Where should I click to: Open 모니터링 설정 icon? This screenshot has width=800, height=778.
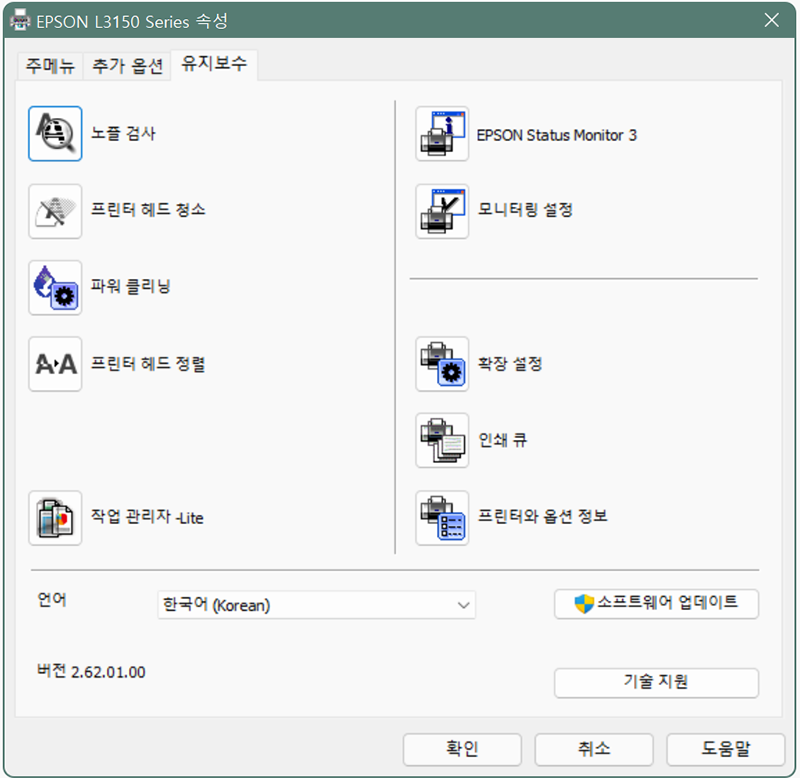pyautogui.click(x=442, y=211)
